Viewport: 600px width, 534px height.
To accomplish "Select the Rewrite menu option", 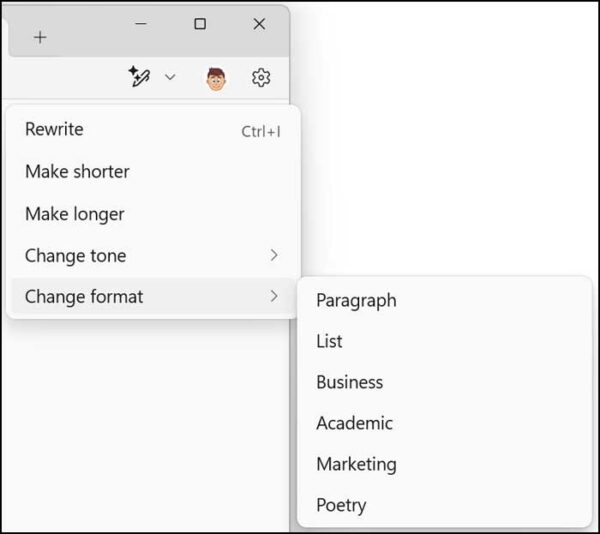I will [55, 129].
